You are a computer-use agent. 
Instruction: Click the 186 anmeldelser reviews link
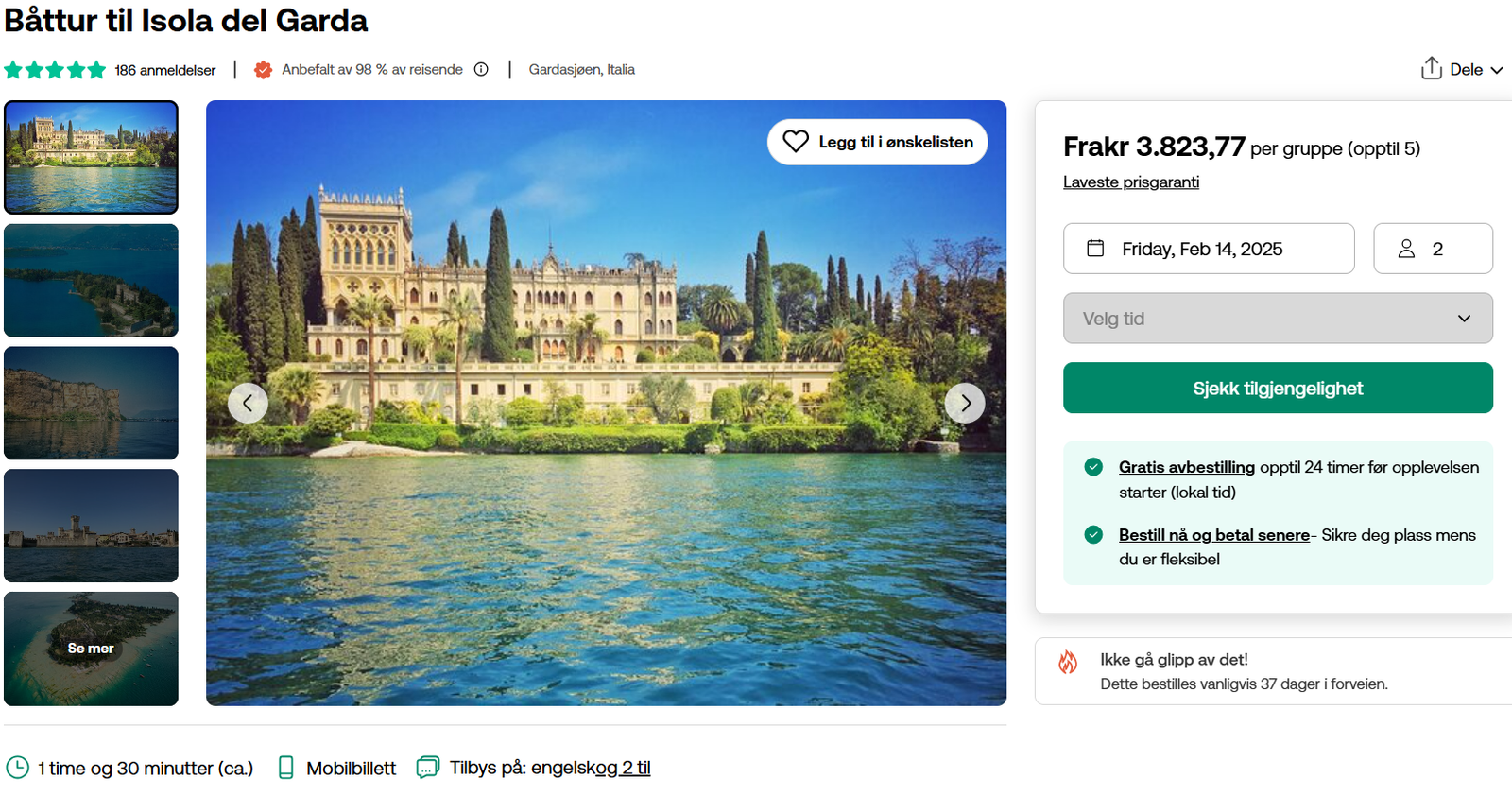[164, 70]
